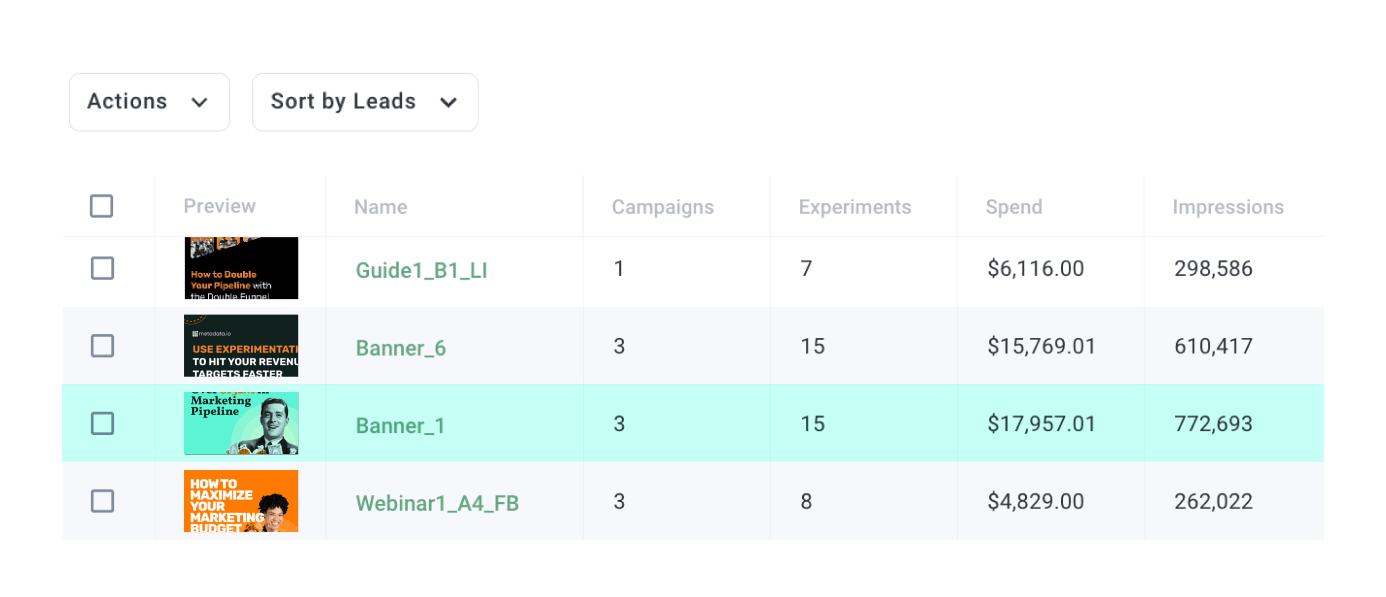This screenshot has height=597, width=1386.
Task: View the Marketing Pipeline teal thumbnail
Action: [241, 424]
